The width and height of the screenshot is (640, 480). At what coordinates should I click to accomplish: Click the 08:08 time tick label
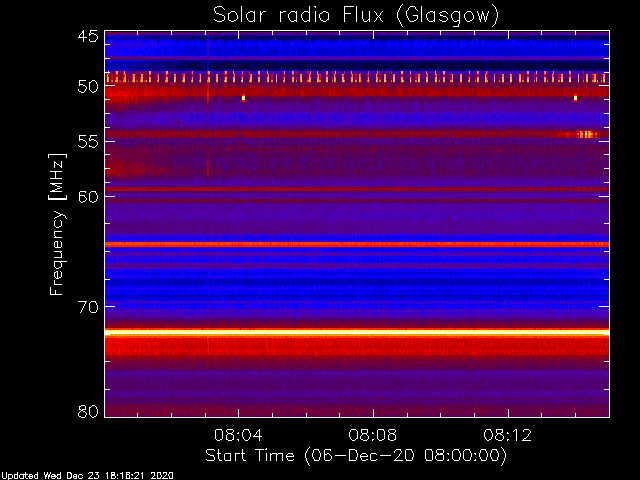373,435
